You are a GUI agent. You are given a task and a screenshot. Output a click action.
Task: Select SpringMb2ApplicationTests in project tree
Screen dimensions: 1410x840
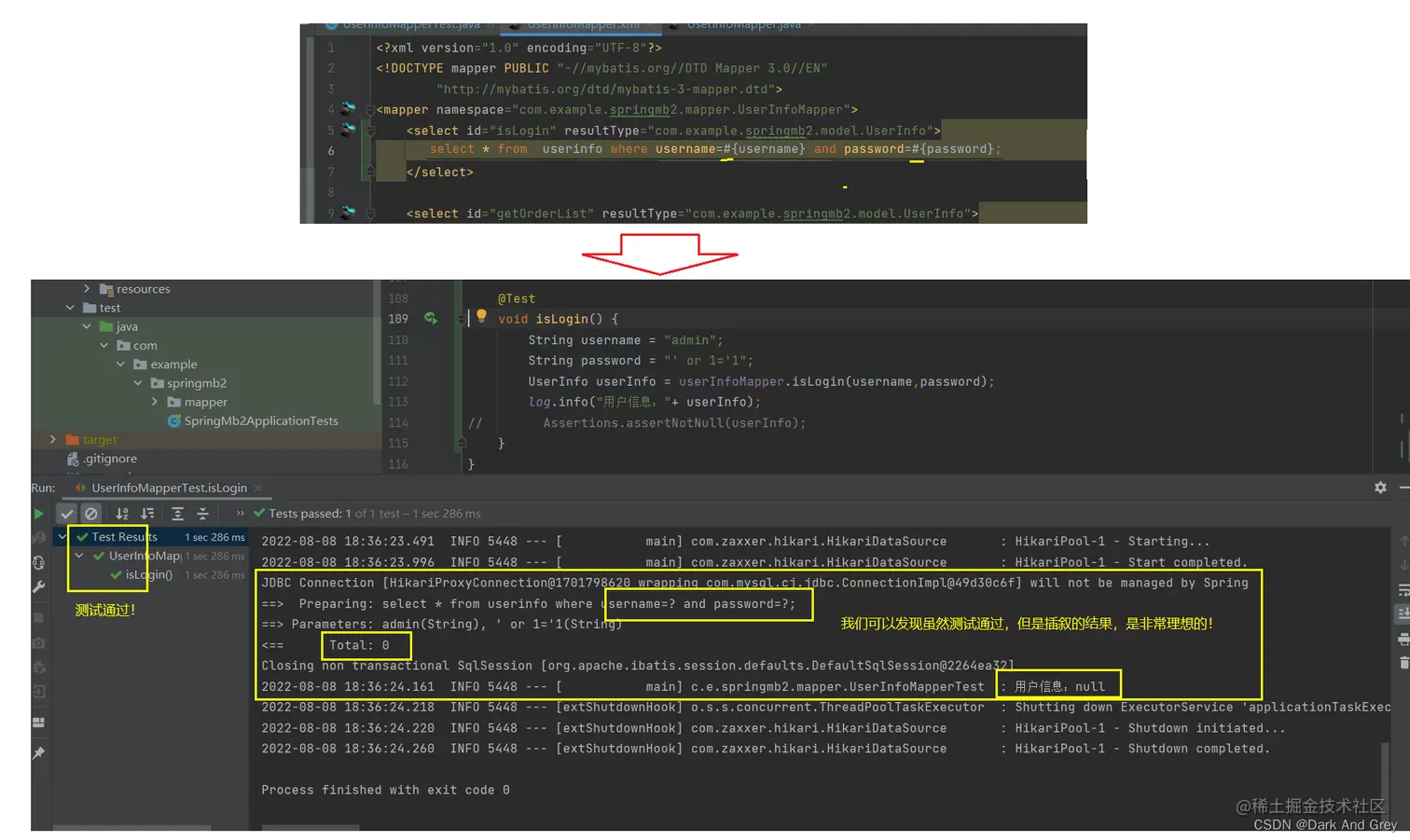pos(253,421)
